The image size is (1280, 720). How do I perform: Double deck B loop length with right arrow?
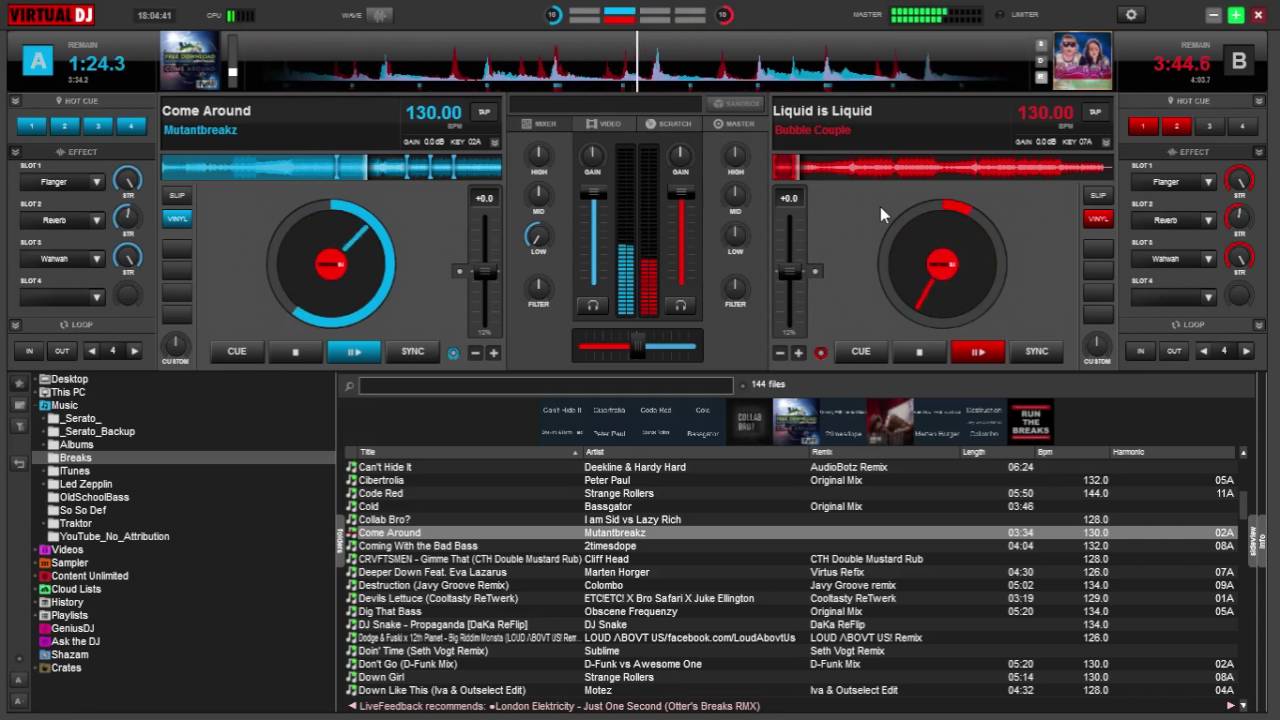(1245, 351)
